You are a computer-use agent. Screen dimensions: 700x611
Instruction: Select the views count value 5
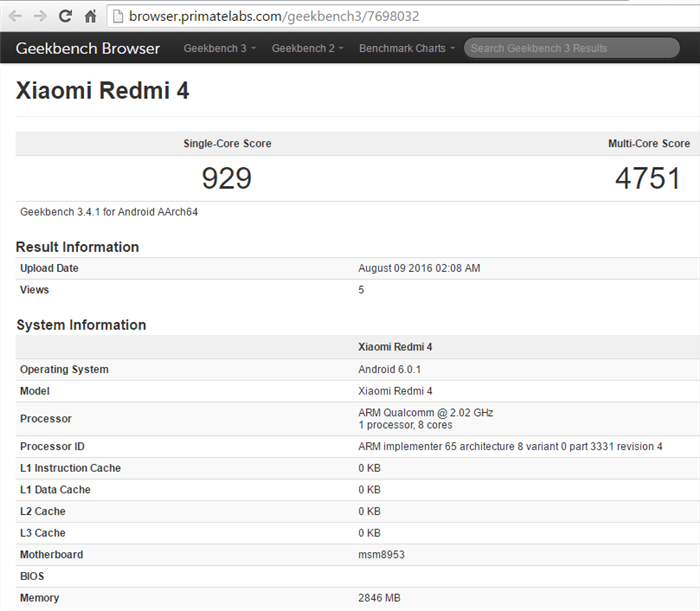tap(361, 290)
